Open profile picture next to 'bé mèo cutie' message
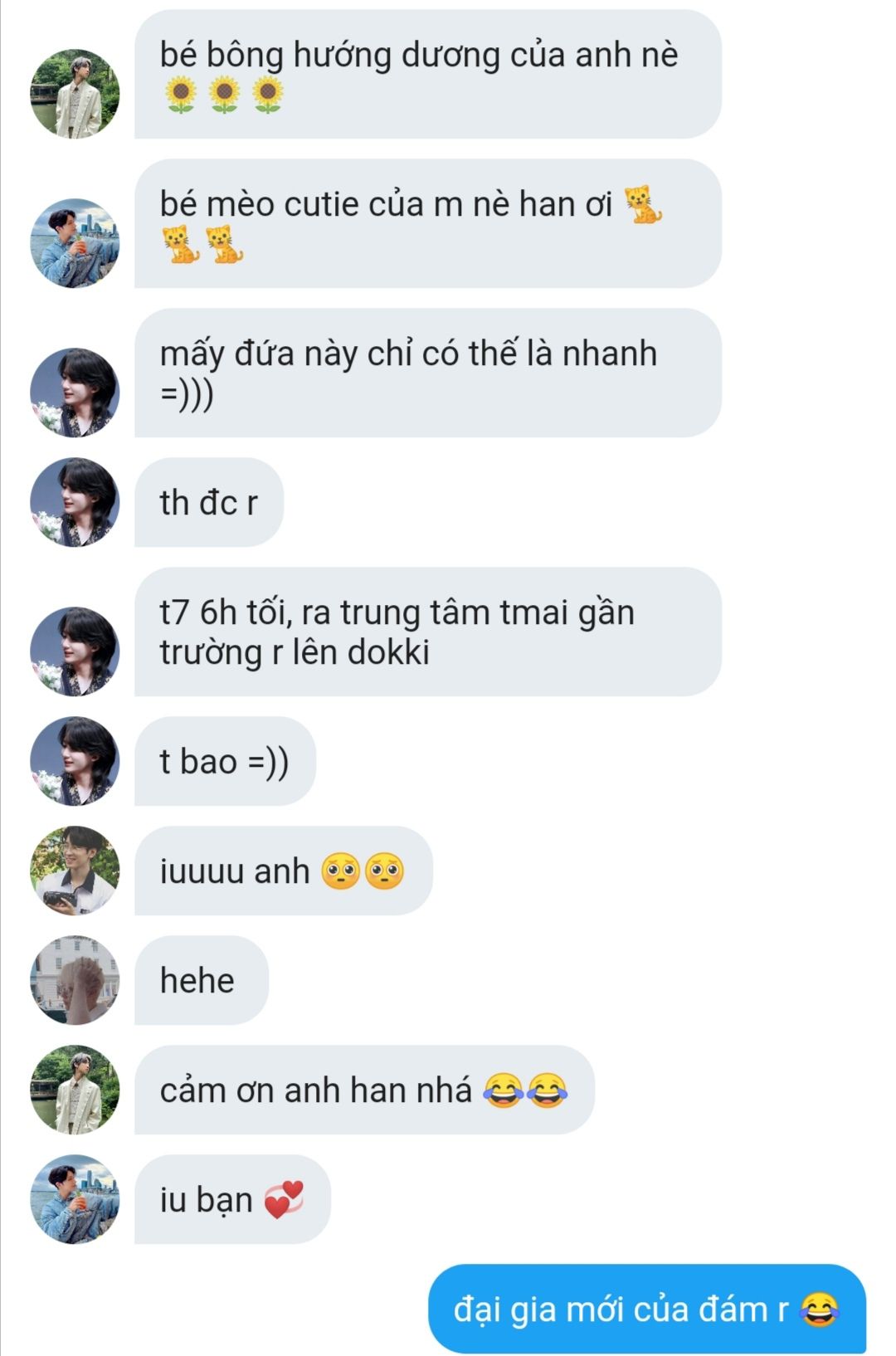This screenshot has width=896, height=1356. 75,243
